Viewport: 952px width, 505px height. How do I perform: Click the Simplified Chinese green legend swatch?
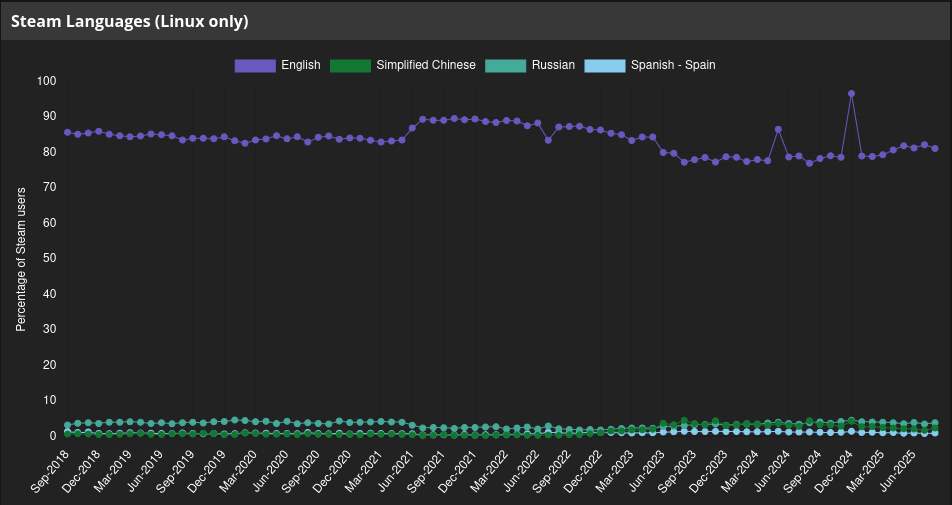[x=350, y=66]
